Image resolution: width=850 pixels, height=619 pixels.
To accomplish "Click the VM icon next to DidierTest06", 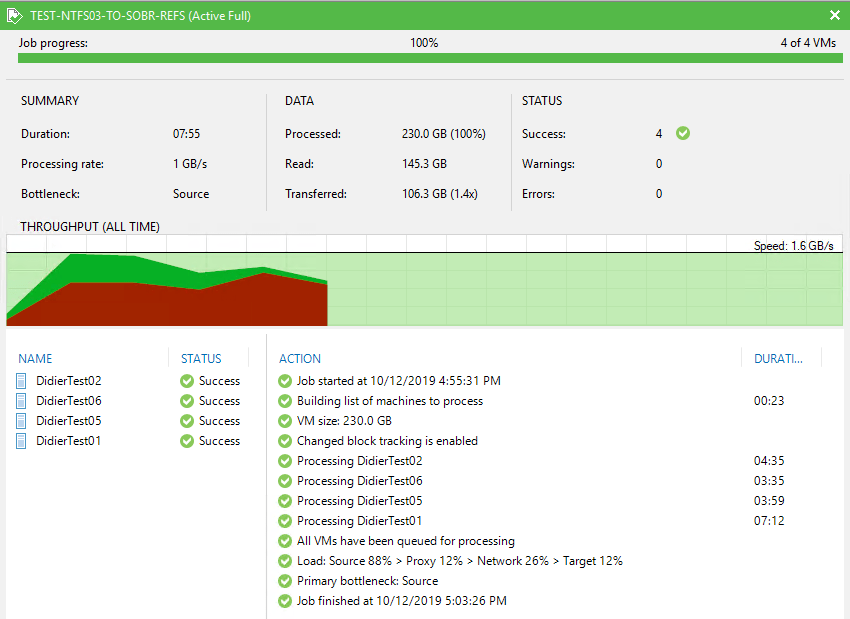I will click(21, 401).
